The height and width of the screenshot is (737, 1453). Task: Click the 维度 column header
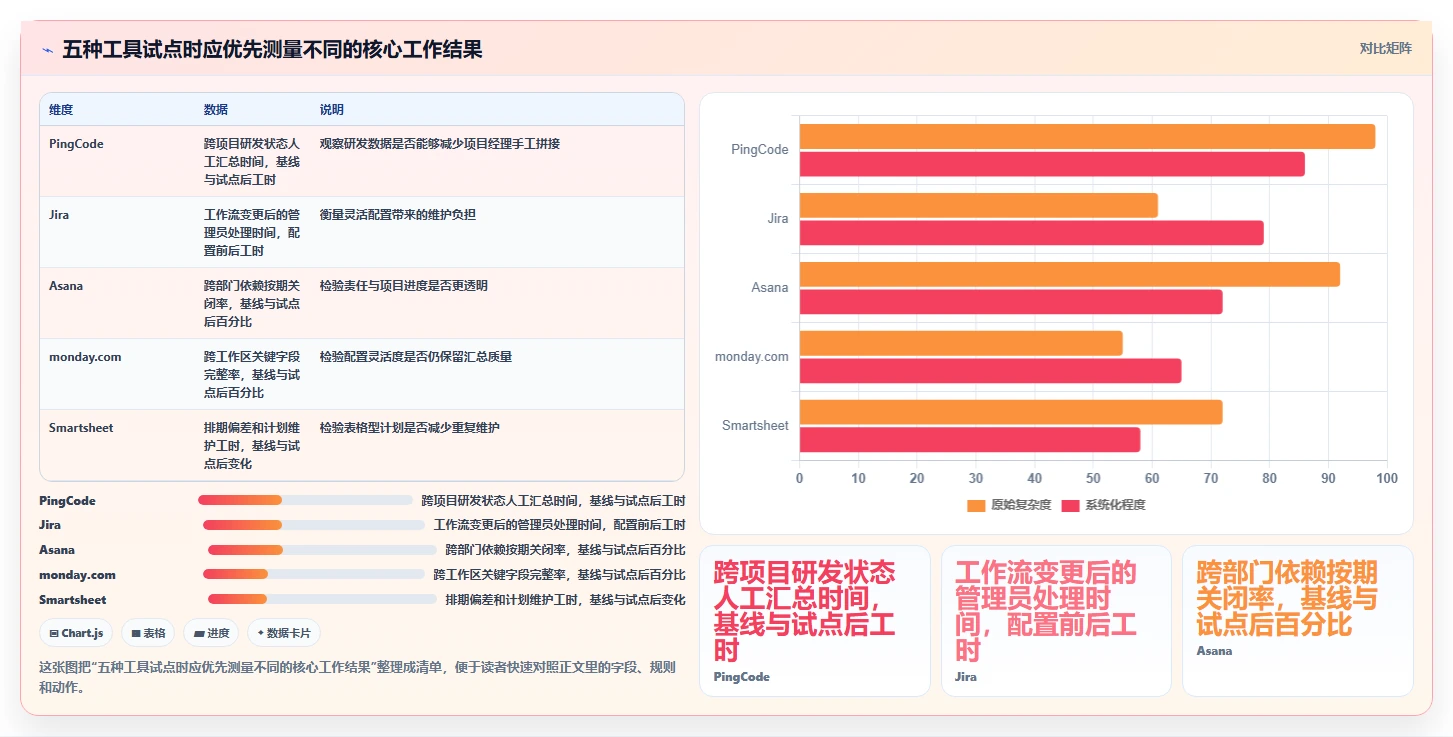(61, 109)
